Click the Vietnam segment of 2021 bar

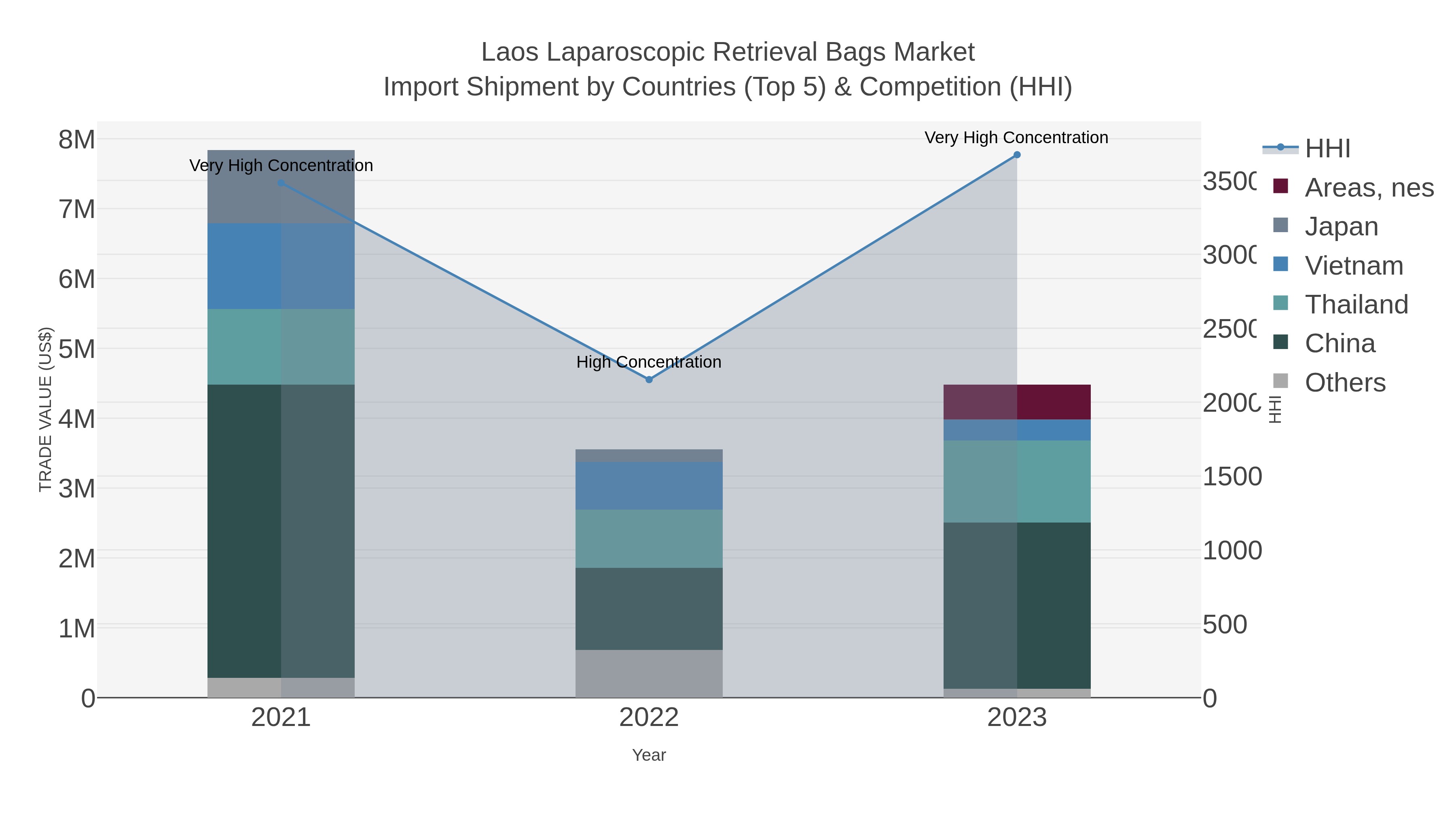(281, 266)
